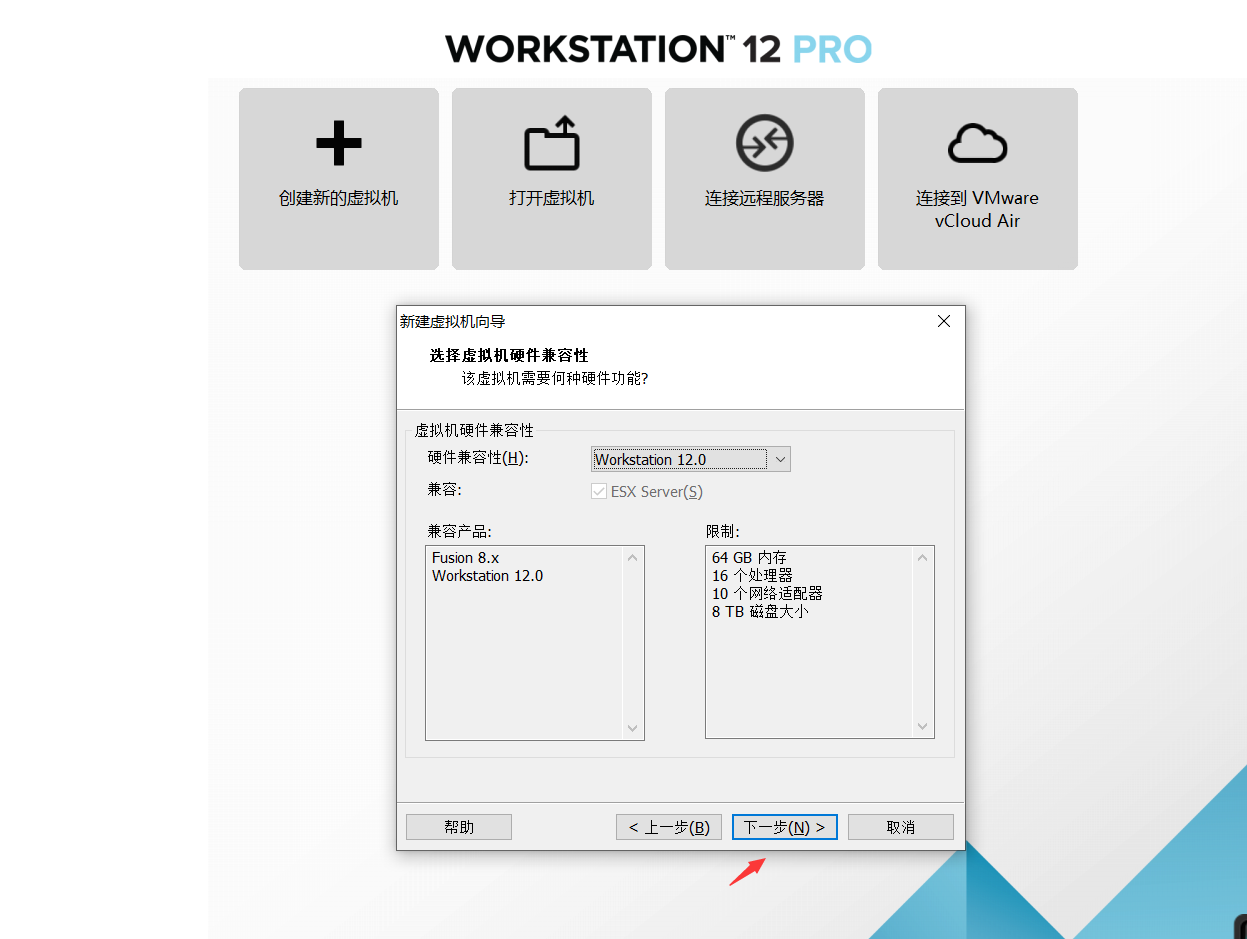The width and height of the screenshot is (1247, 939).
Task: Go back with 上一步(B) button
Action: click(669, 827)
